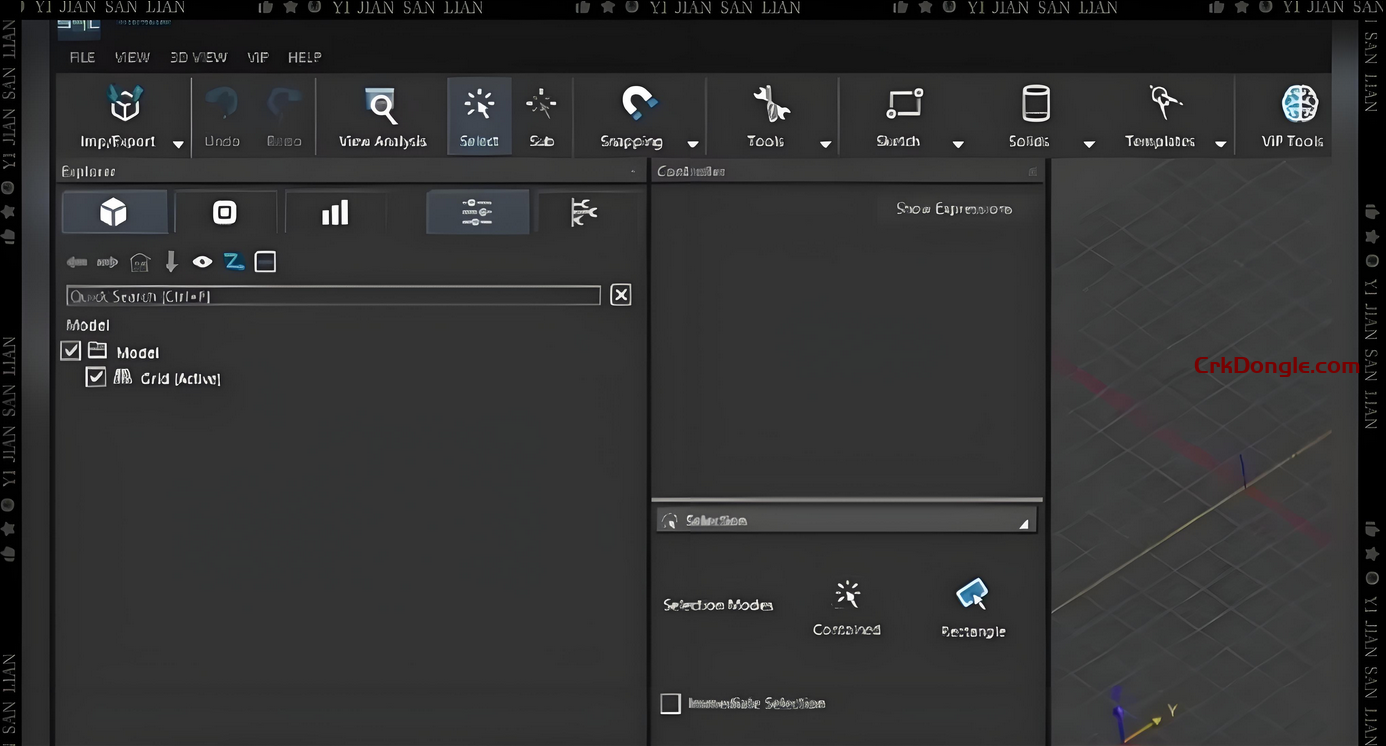Uncheck the Model folder checkbox
This screenshot has width=1386, height=746.
point(71,351)
